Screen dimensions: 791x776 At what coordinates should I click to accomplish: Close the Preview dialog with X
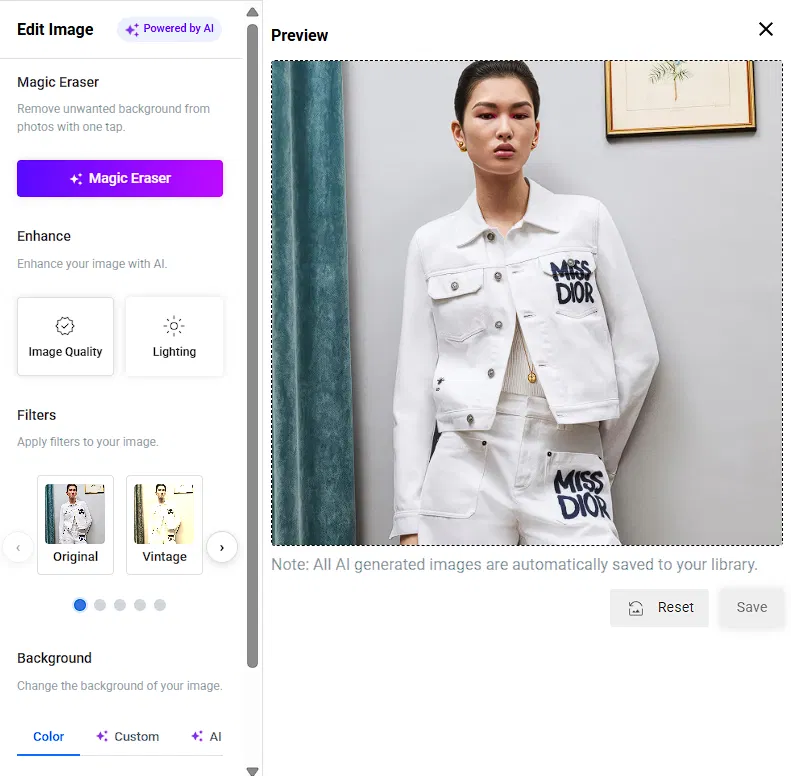[x=766, y=29]
